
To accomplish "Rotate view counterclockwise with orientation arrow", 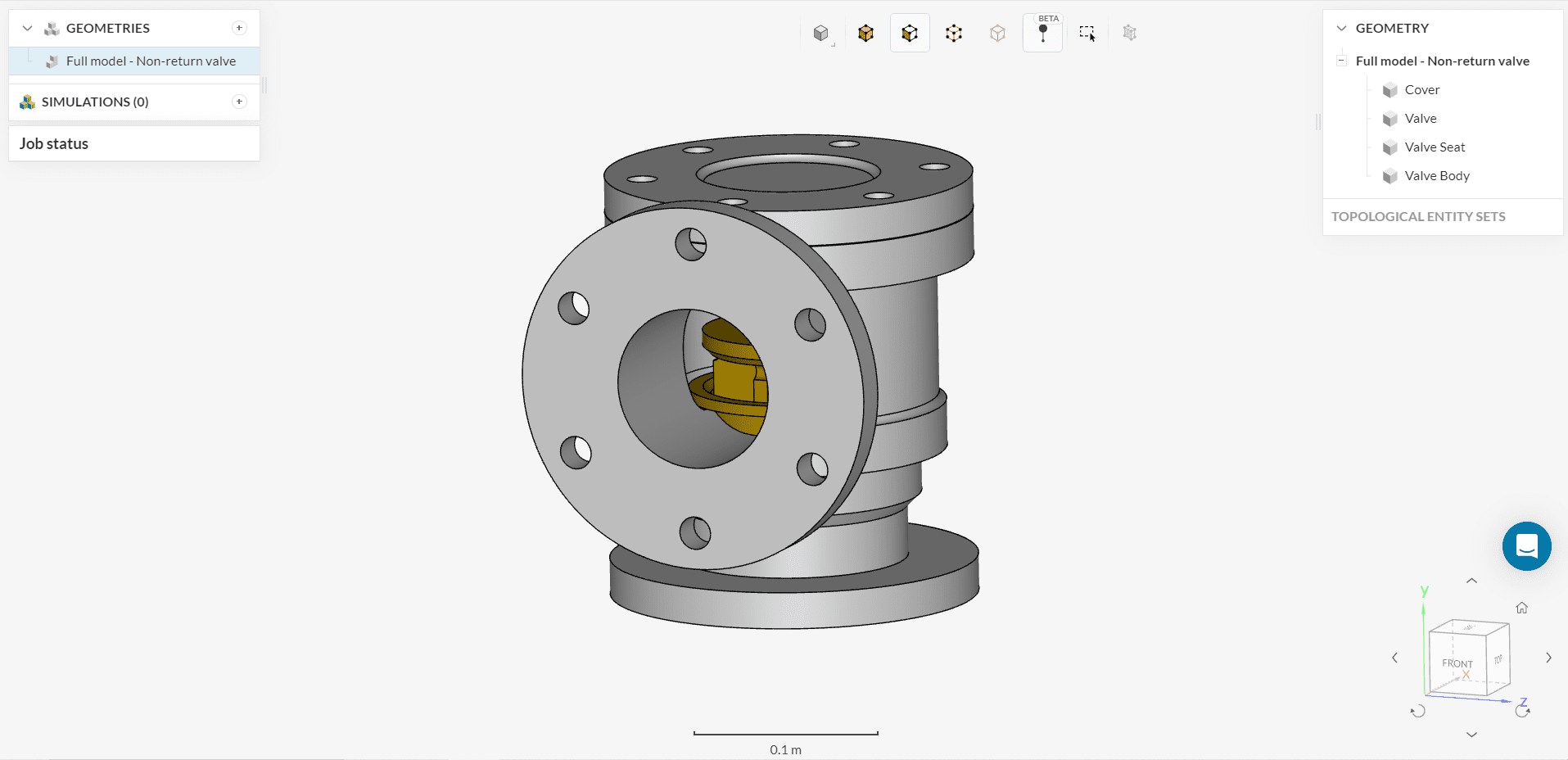I will pos(1418,711).
